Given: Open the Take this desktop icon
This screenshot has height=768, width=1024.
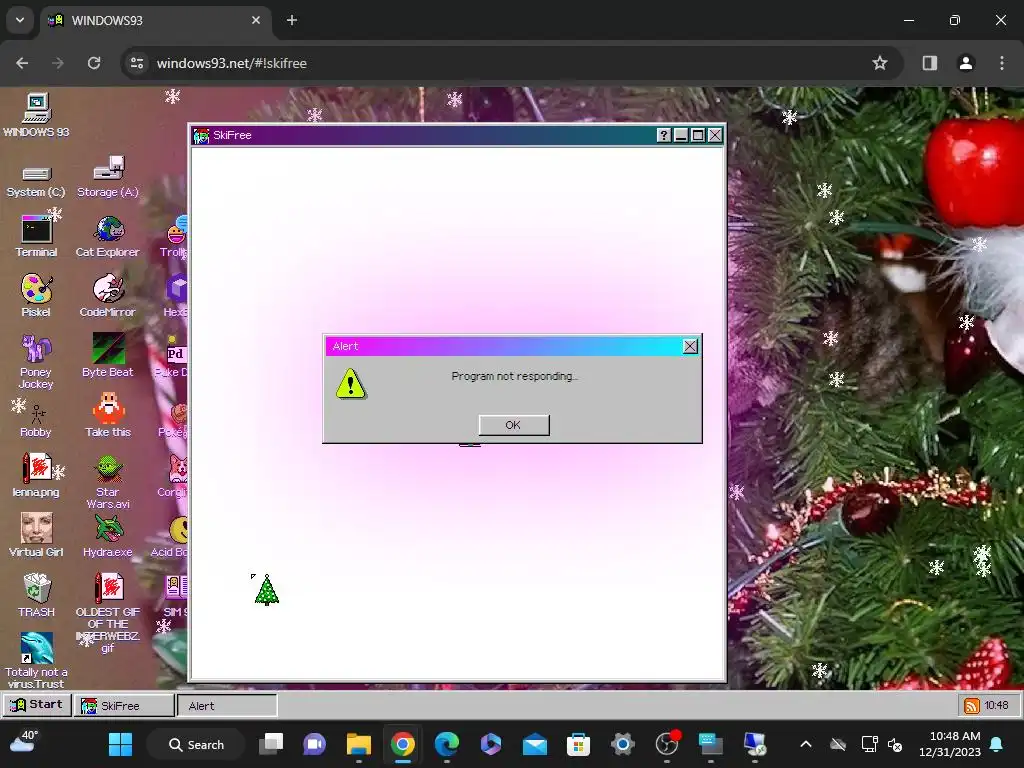Looking at the screenshot, I should pyautogui.click(x=108, y=415).
